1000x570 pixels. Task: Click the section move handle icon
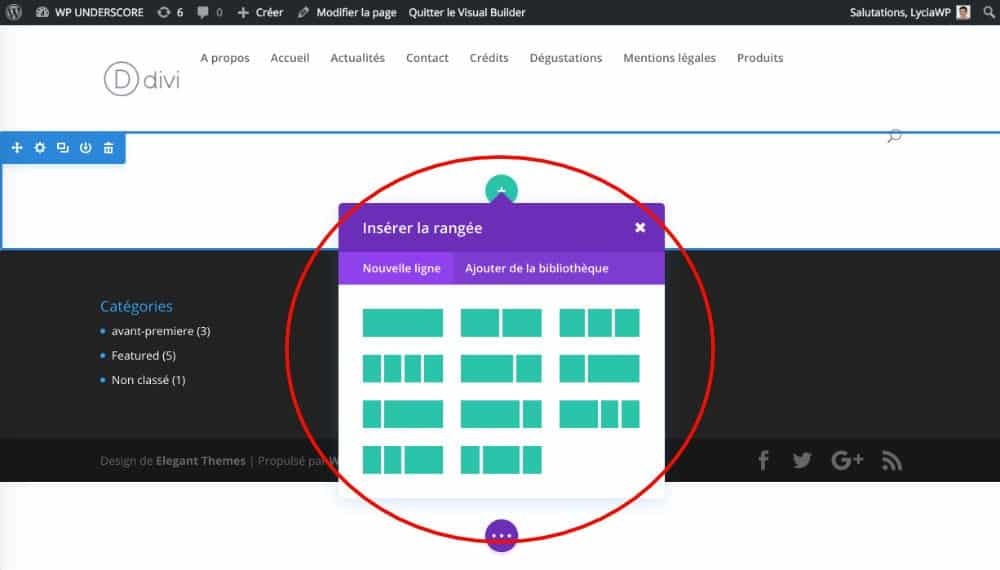[17, 148]
